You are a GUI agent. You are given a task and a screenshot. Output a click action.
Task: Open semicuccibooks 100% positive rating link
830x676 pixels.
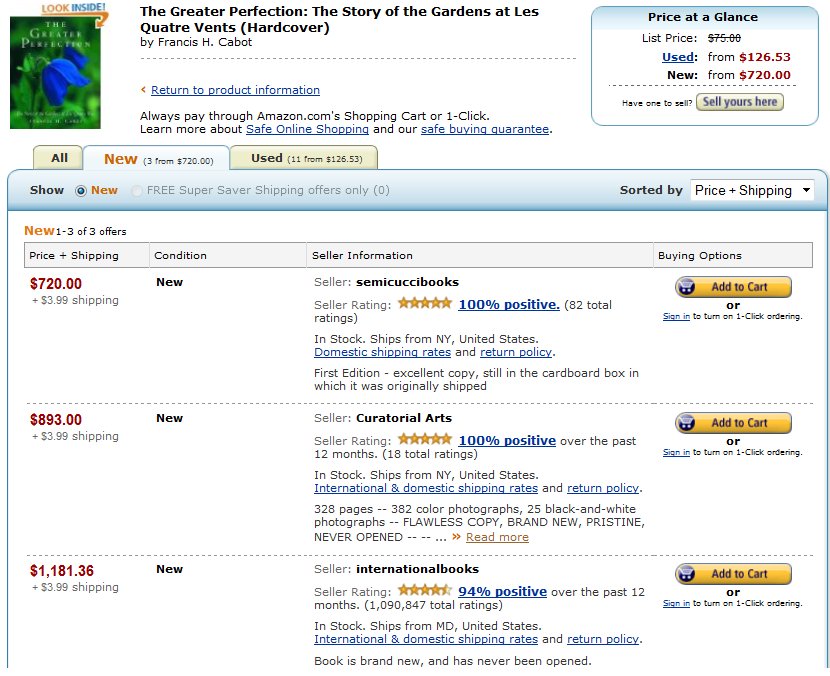pos(508,305)
